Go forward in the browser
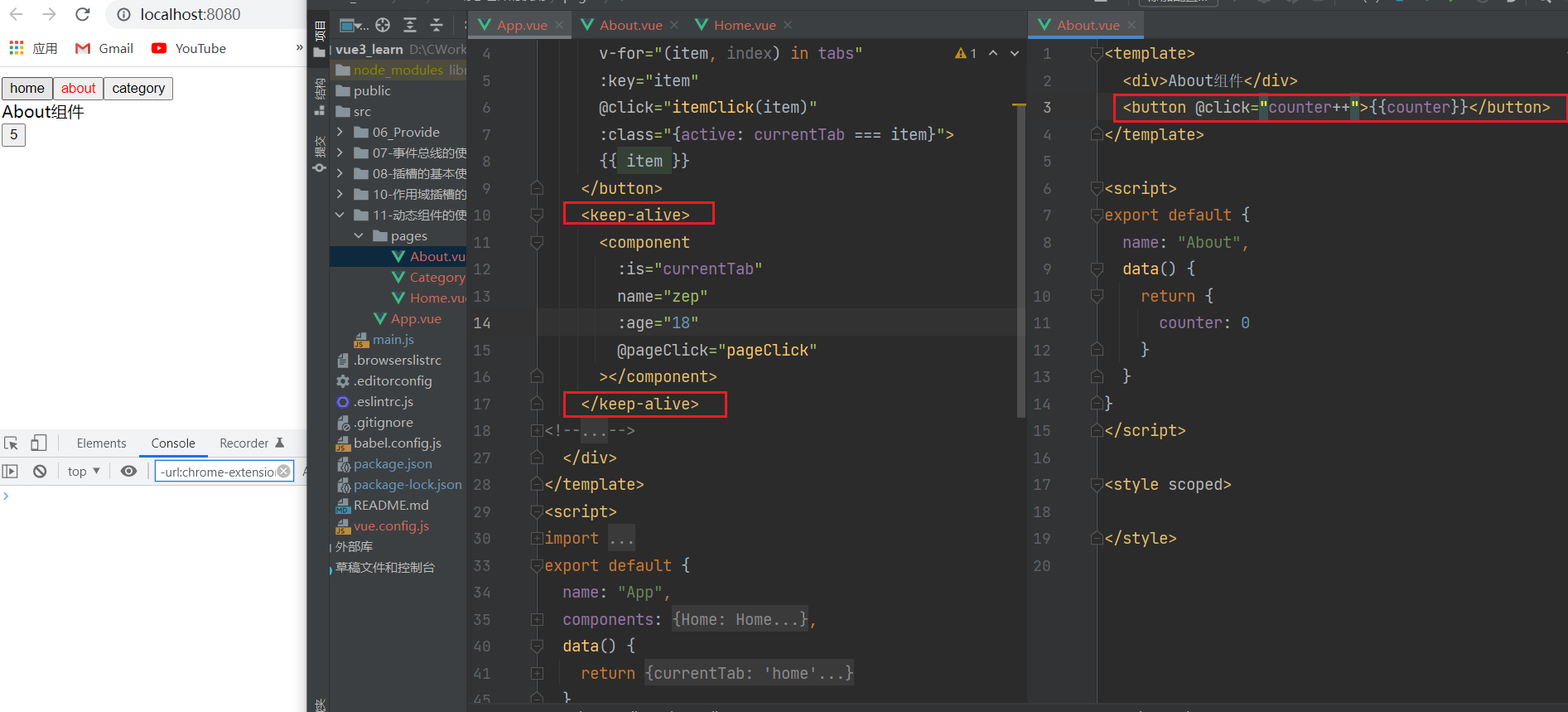 pyautogui.click(x=49, y=14)
